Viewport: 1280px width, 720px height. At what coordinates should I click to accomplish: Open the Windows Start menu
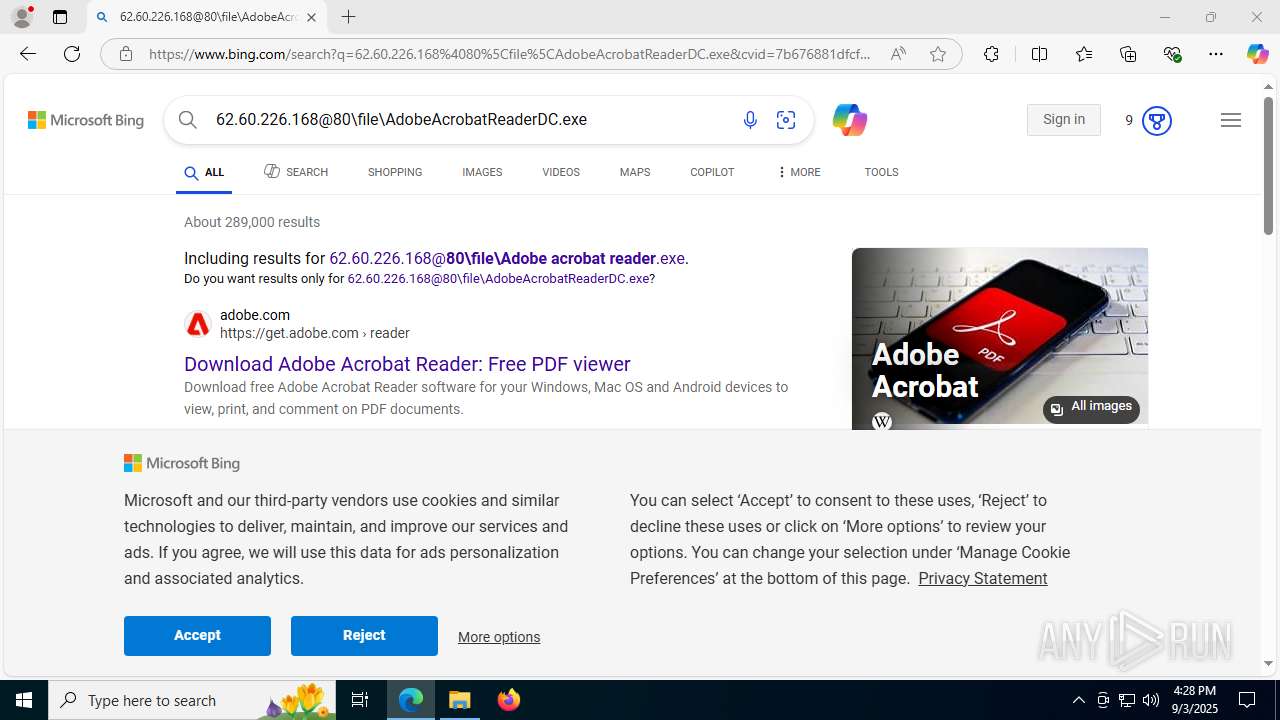point(24,700)
